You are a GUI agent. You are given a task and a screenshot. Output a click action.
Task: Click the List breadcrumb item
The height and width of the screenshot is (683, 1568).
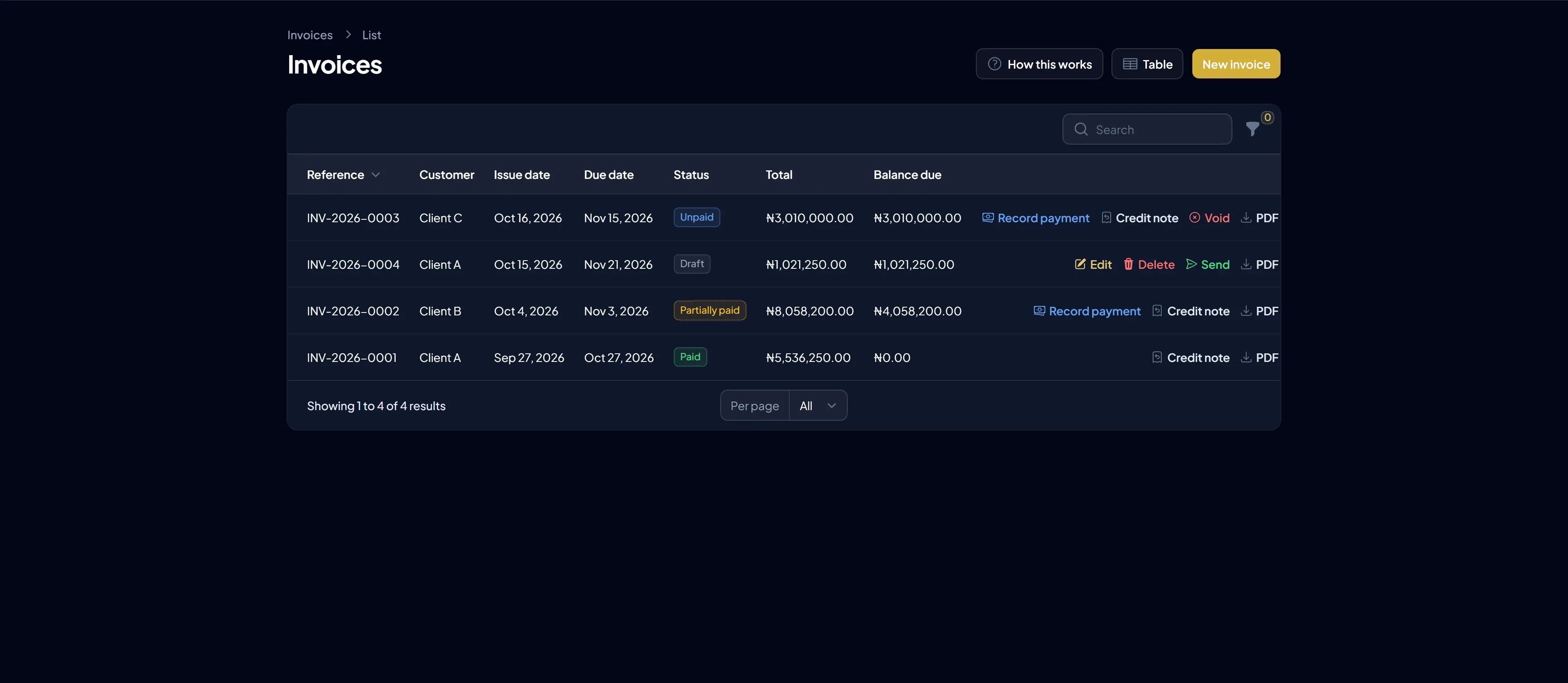click(371, 35)
